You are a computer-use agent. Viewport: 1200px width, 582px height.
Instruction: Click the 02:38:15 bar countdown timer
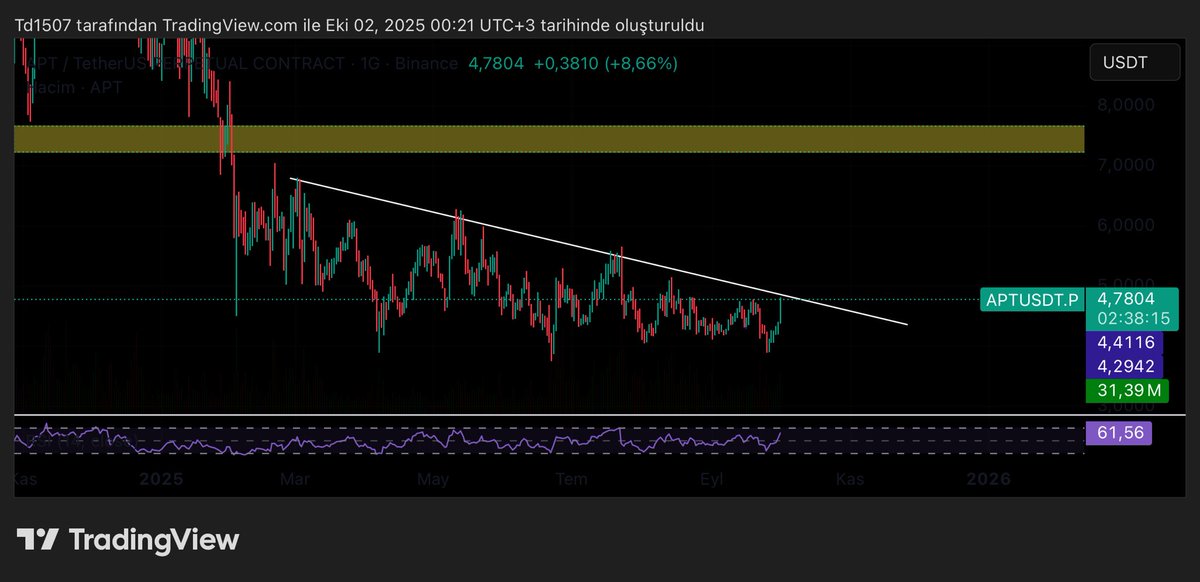tap(1133, 319)
